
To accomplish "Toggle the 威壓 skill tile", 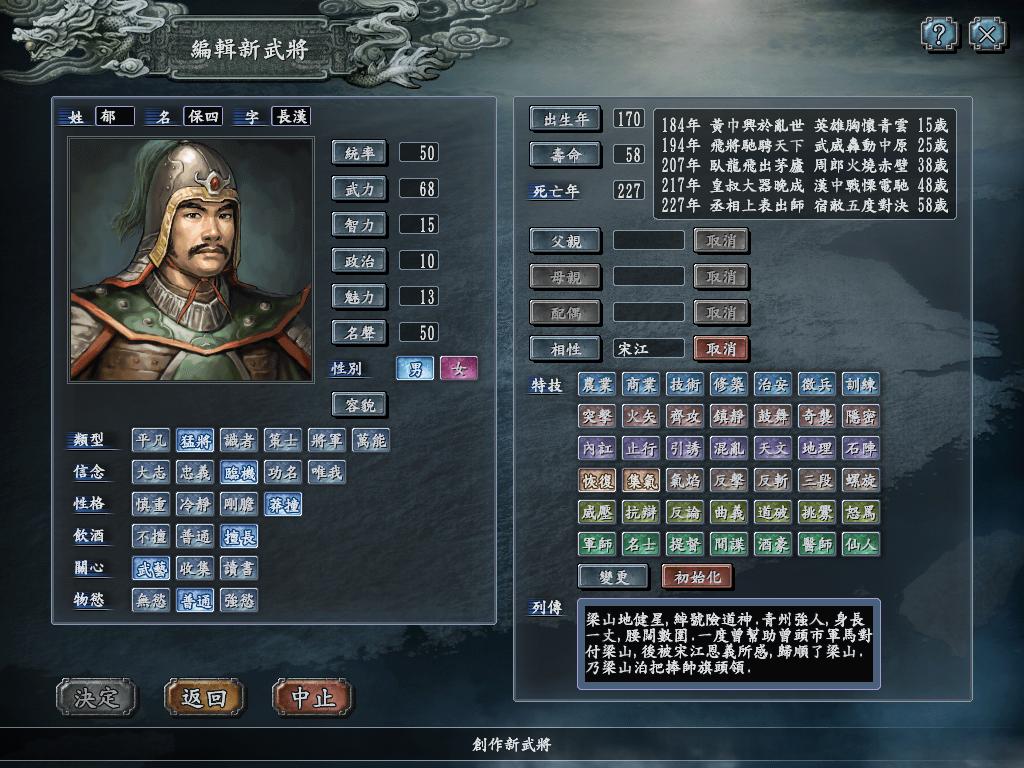I will pyautogui.click(x=597, y=512).
